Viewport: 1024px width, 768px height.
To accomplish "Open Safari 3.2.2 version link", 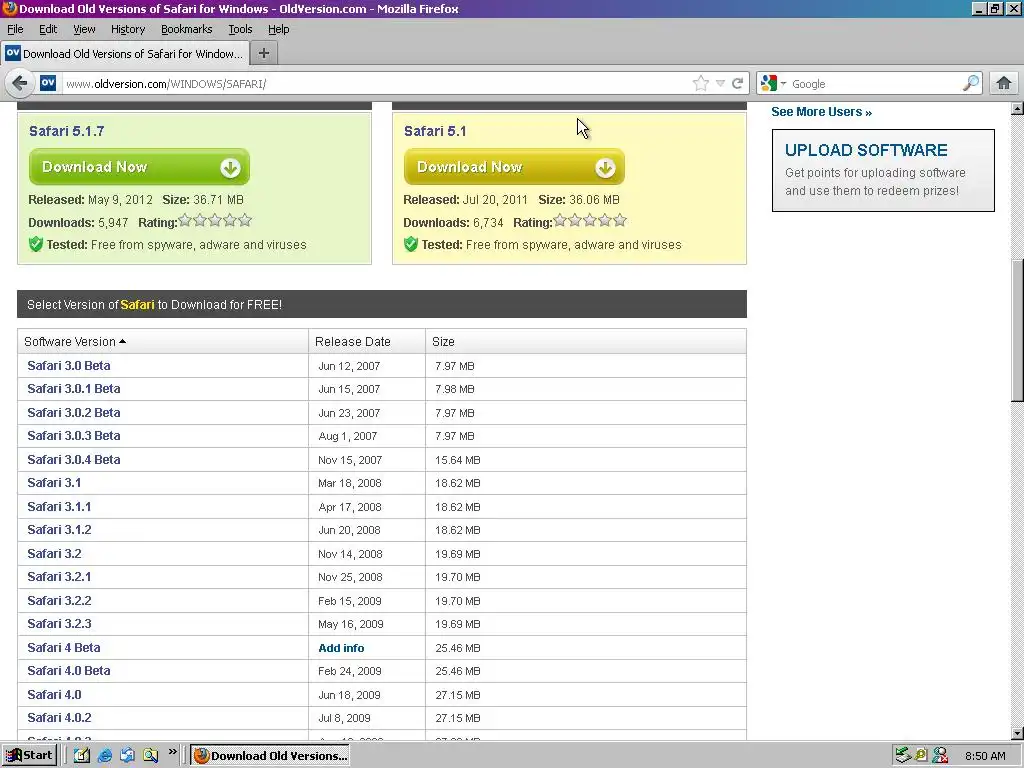I will coord(59,601).
